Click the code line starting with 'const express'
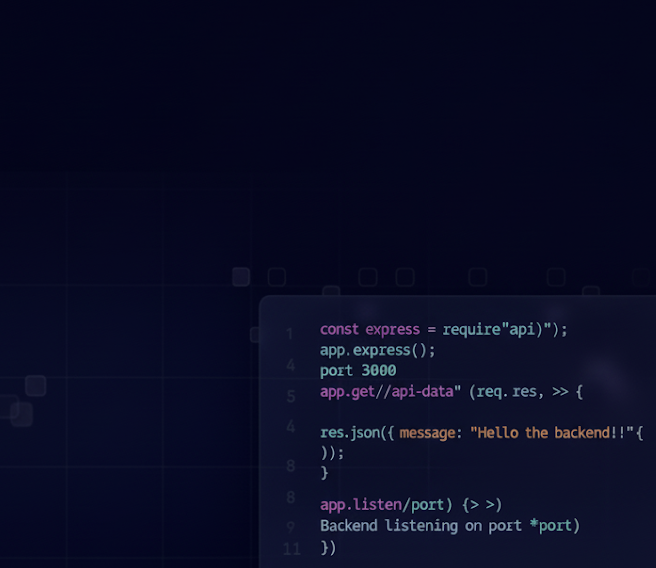 coord(444,330)
